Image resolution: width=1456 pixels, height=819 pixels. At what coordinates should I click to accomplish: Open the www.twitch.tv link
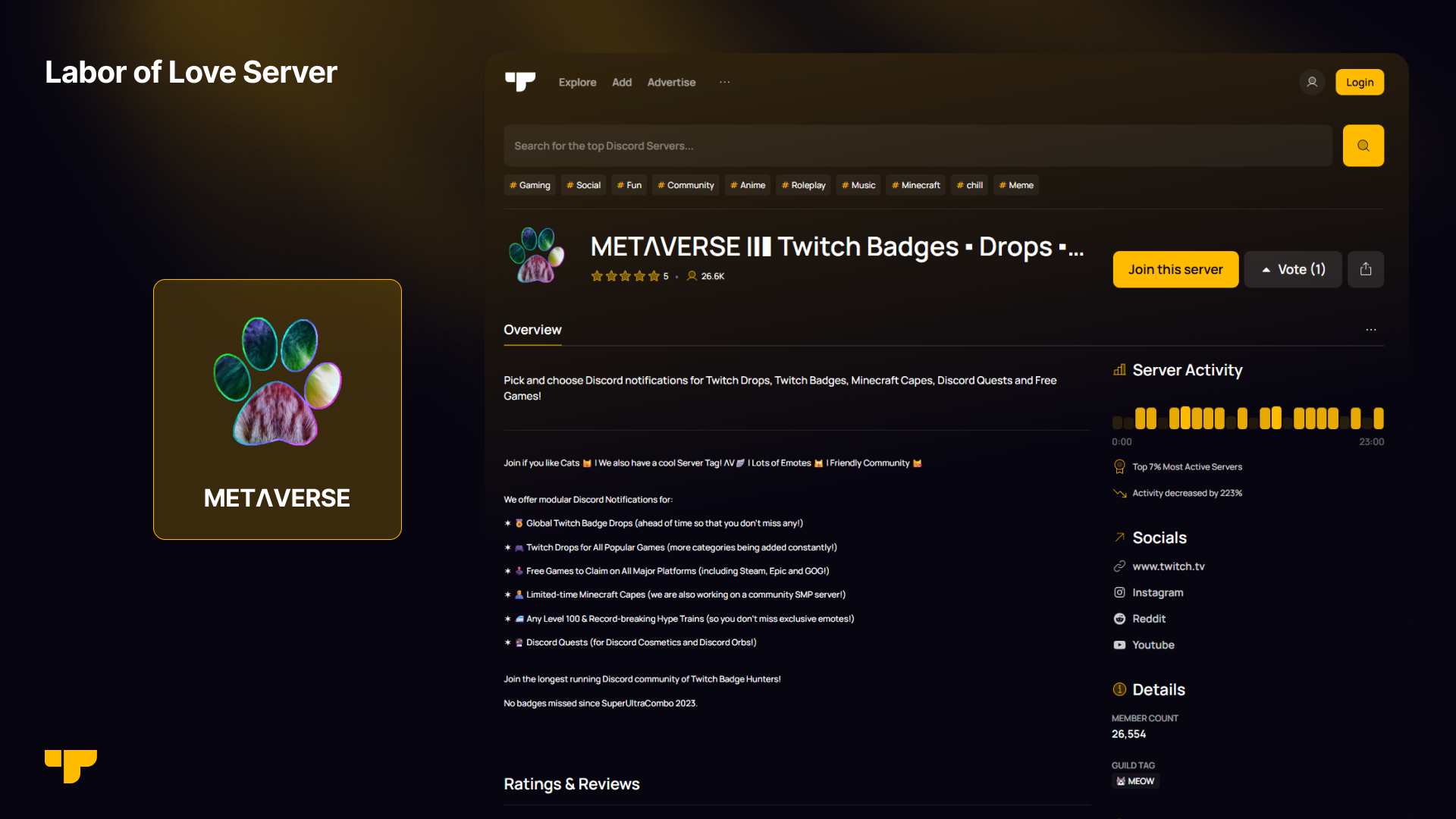pos(1168,566)
